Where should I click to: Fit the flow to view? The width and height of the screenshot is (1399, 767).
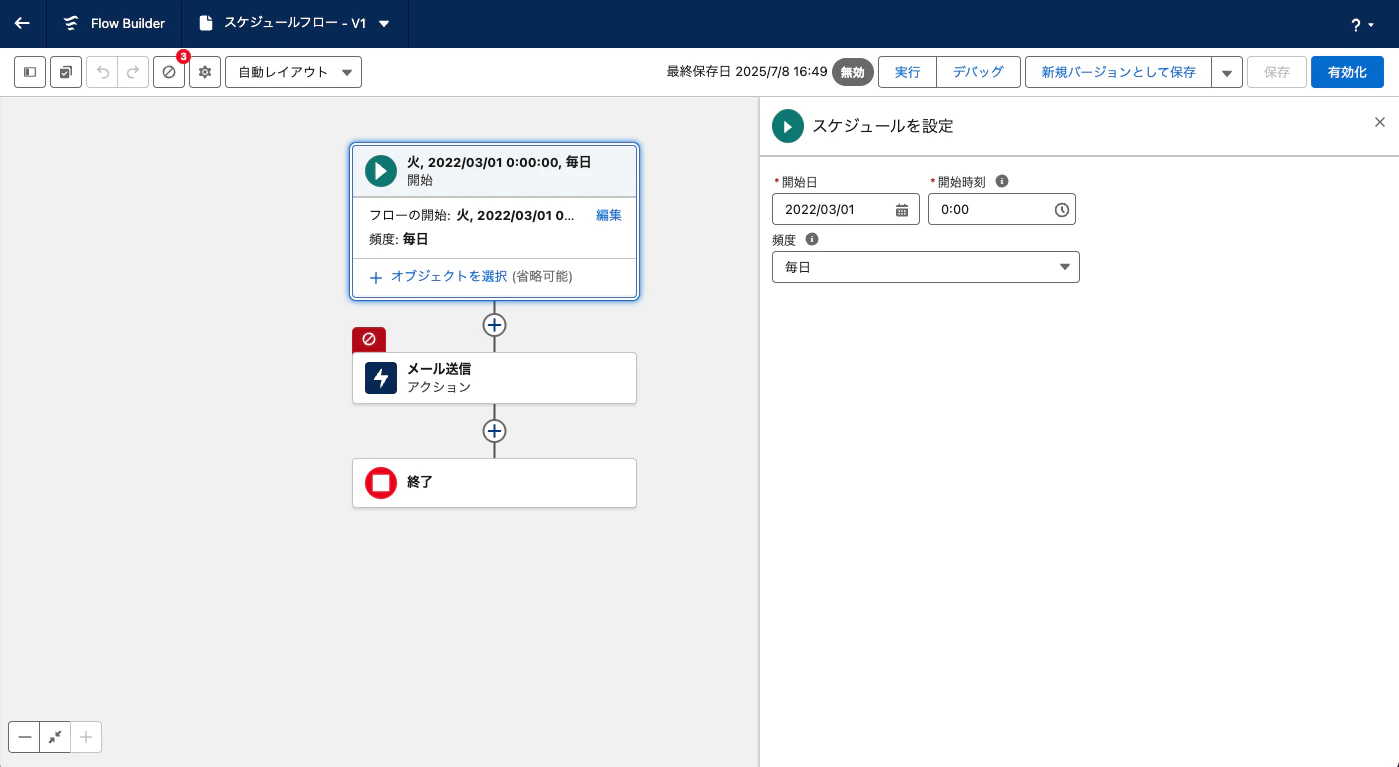click(55, 737)
